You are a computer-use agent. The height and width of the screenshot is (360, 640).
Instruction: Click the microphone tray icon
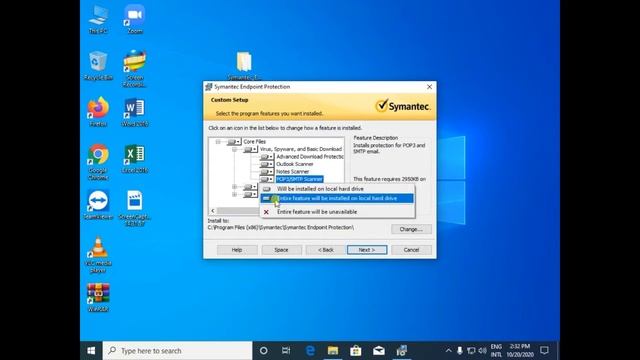coord(460,351)
